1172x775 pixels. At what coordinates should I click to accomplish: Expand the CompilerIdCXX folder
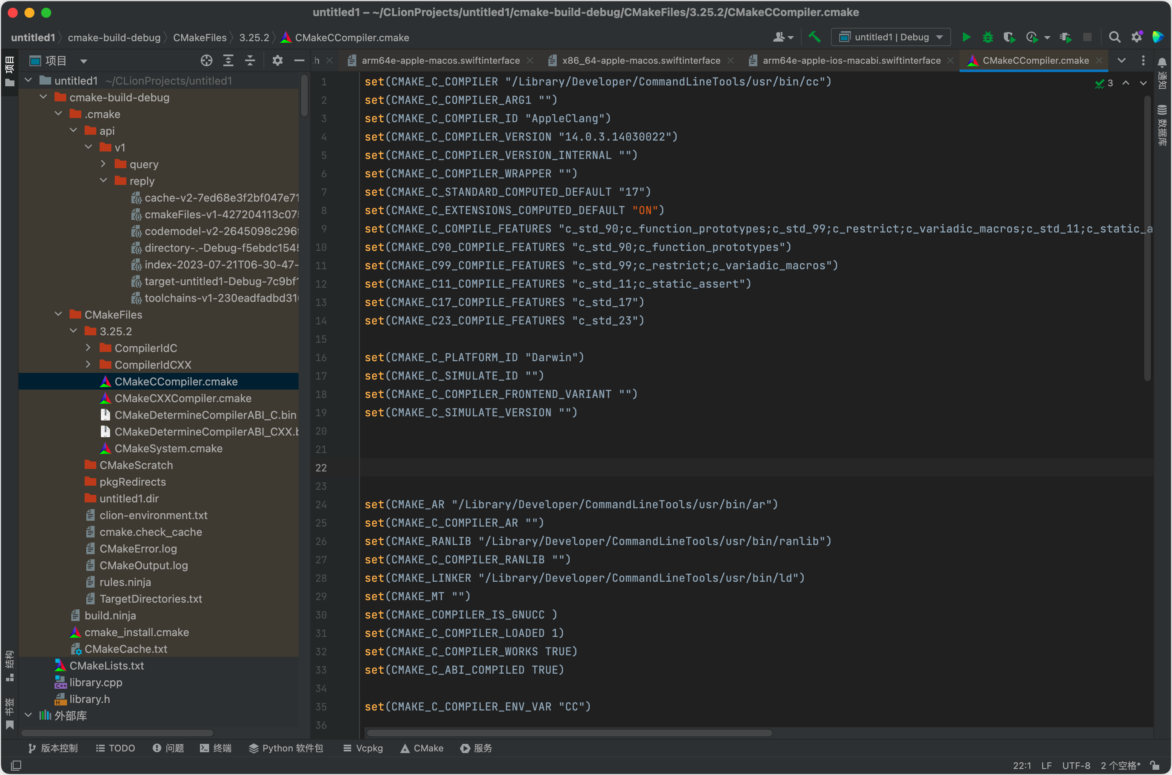88,365
